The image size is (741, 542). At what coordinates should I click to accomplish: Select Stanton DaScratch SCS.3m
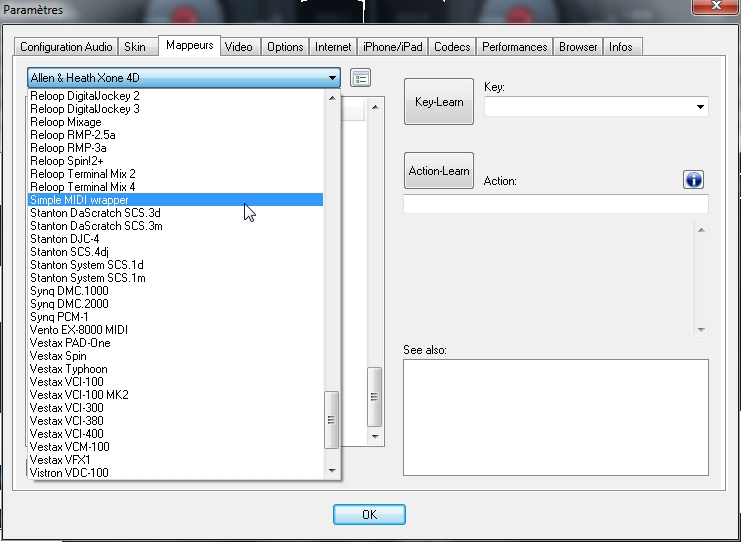point(175,226)
